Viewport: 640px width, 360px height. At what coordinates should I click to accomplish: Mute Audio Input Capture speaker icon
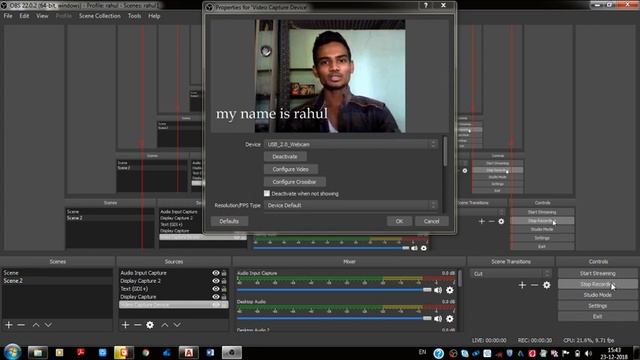(x=438, y=290)
